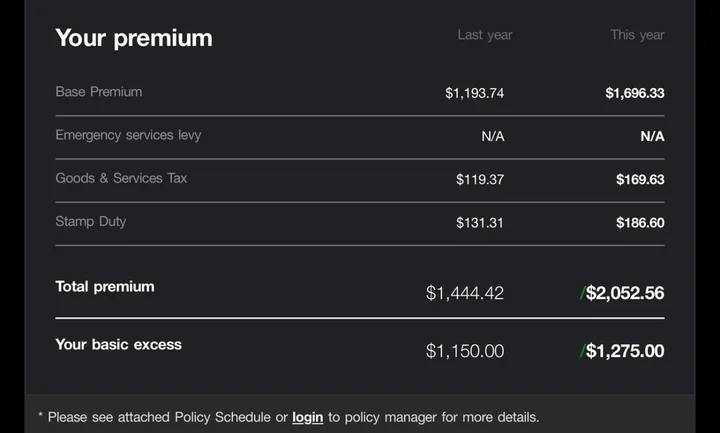Viewport: 720px width, 433px height.
Task: Click the Total premium row label
Action: point(105,287)
